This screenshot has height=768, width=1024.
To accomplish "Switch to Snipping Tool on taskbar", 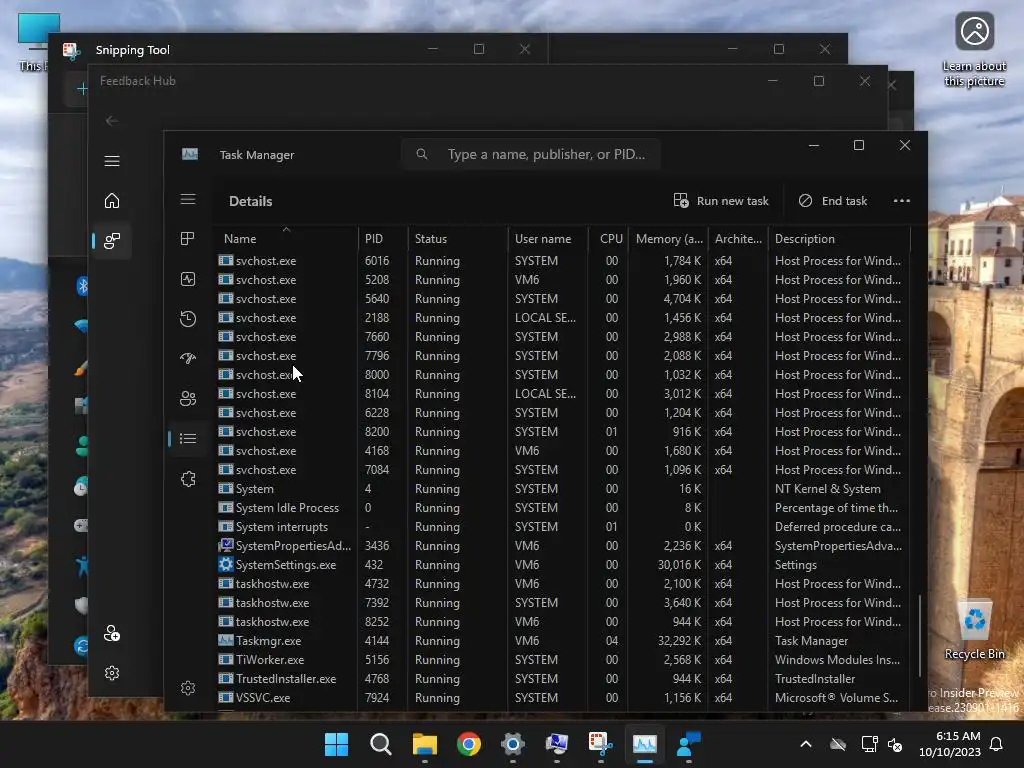I will [x=600, y=744].
